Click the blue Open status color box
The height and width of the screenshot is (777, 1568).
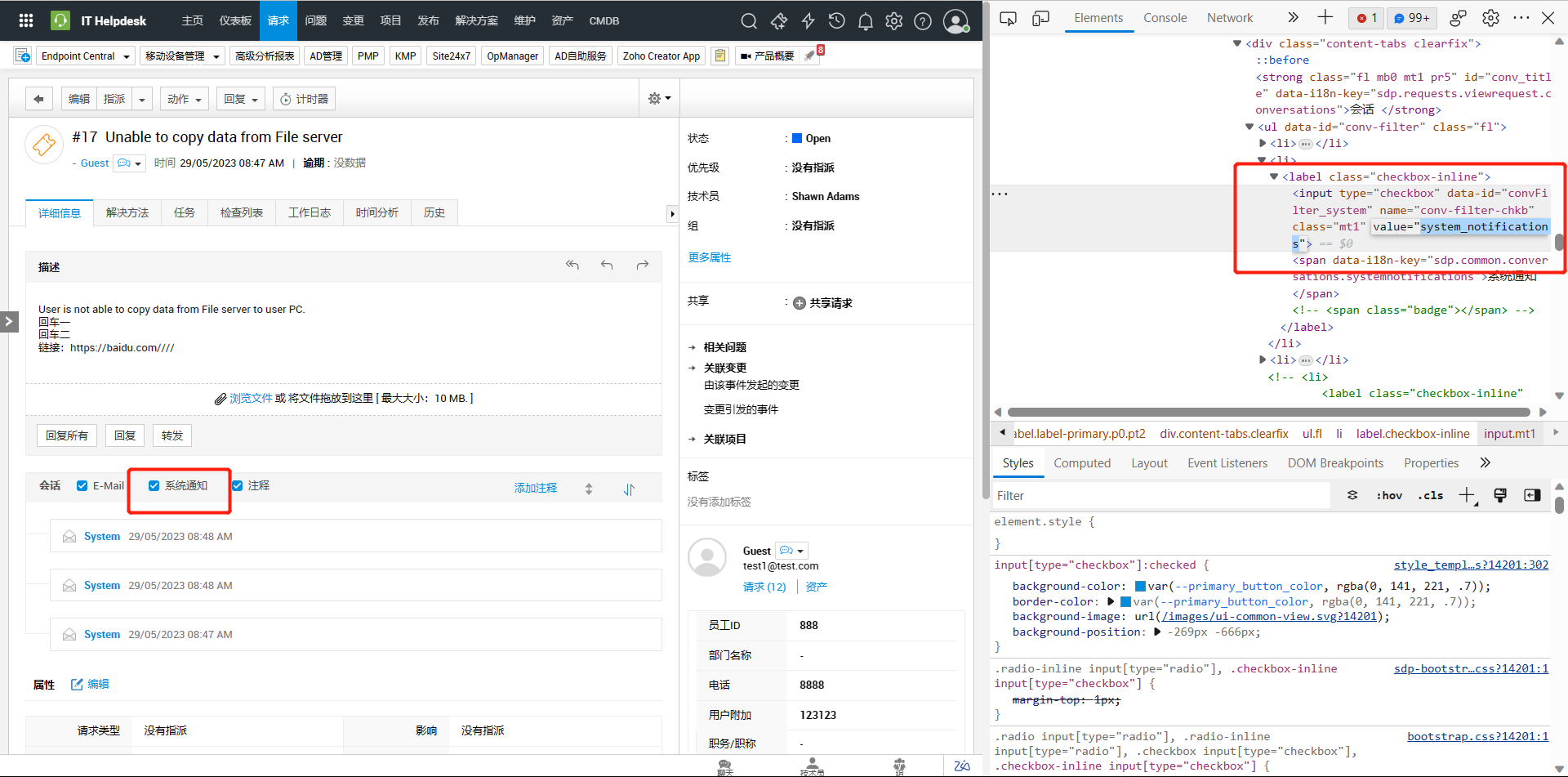pos(797,138)
